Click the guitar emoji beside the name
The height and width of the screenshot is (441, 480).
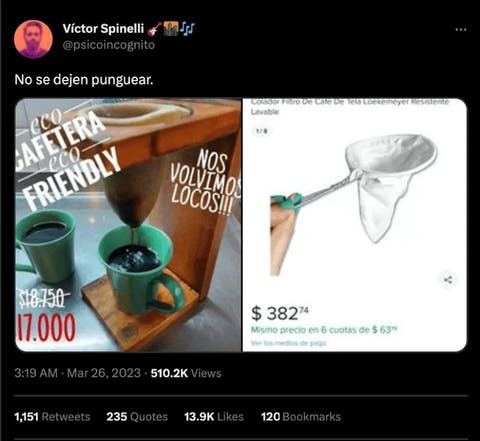(x=154, y=29)
